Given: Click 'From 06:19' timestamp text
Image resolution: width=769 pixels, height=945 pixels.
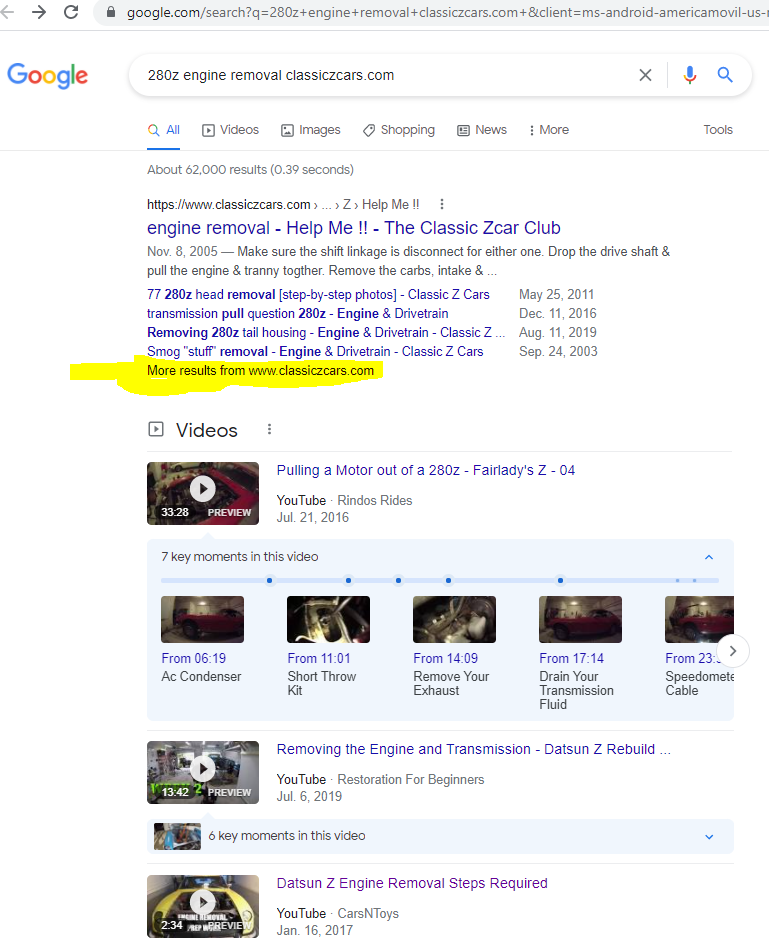Looking at the screenshot, I should [x=193, y=658].
